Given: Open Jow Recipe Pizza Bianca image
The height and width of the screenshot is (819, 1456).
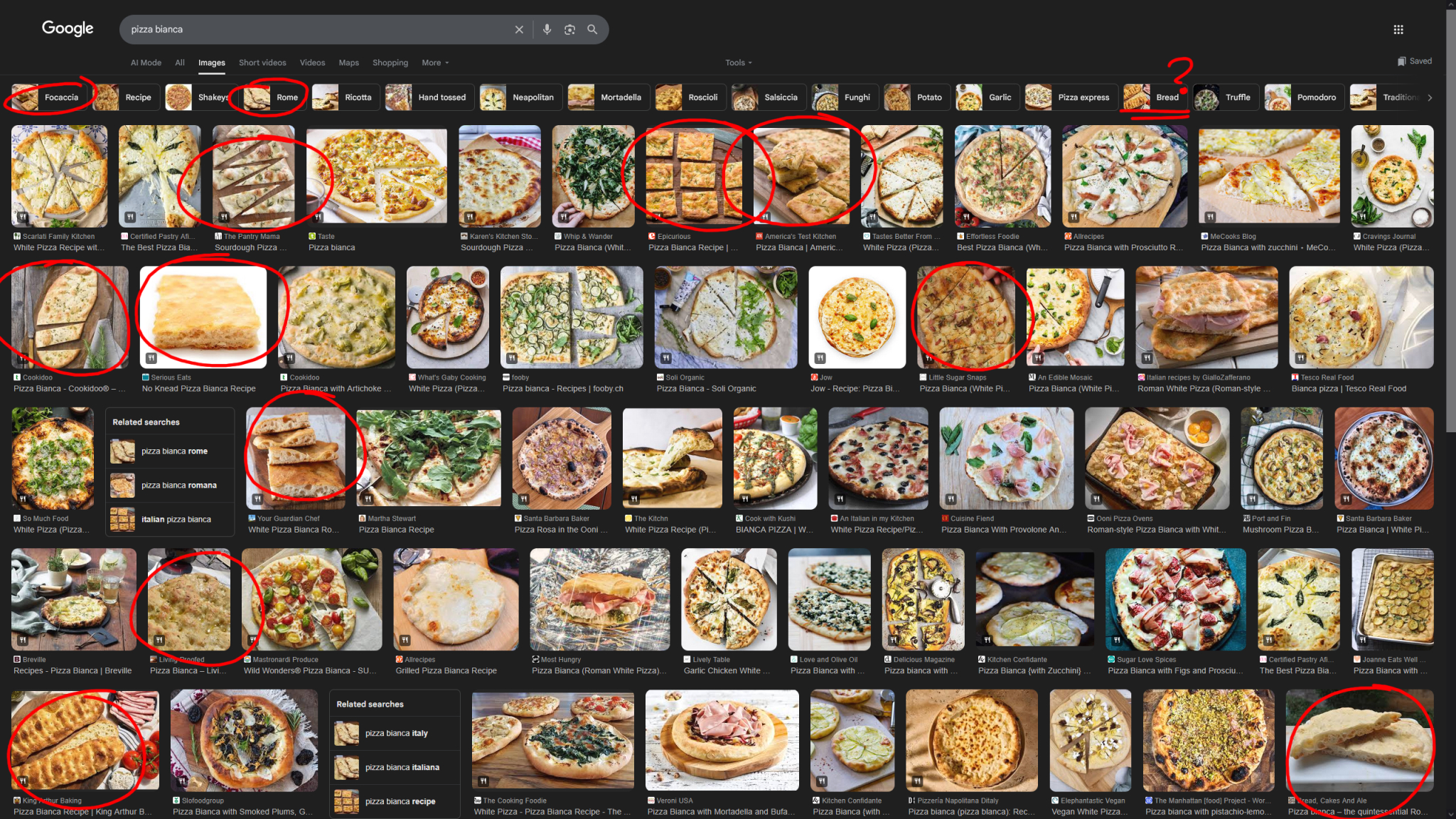Looking at the screenshot, I should click(x=857, y=317).
